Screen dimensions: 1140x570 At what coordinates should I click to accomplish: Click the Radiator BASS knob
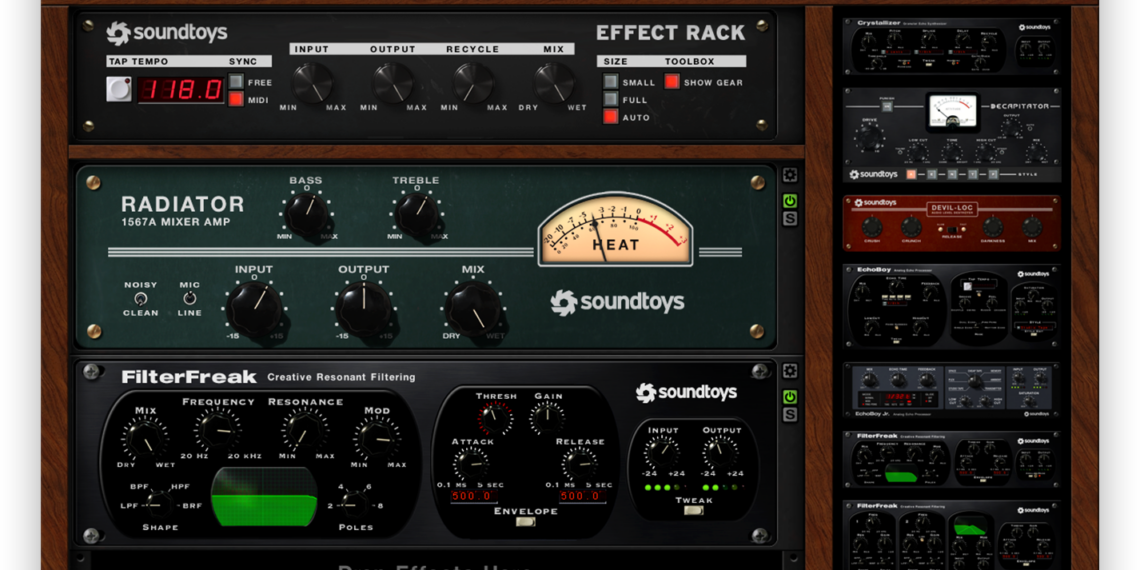305,214
